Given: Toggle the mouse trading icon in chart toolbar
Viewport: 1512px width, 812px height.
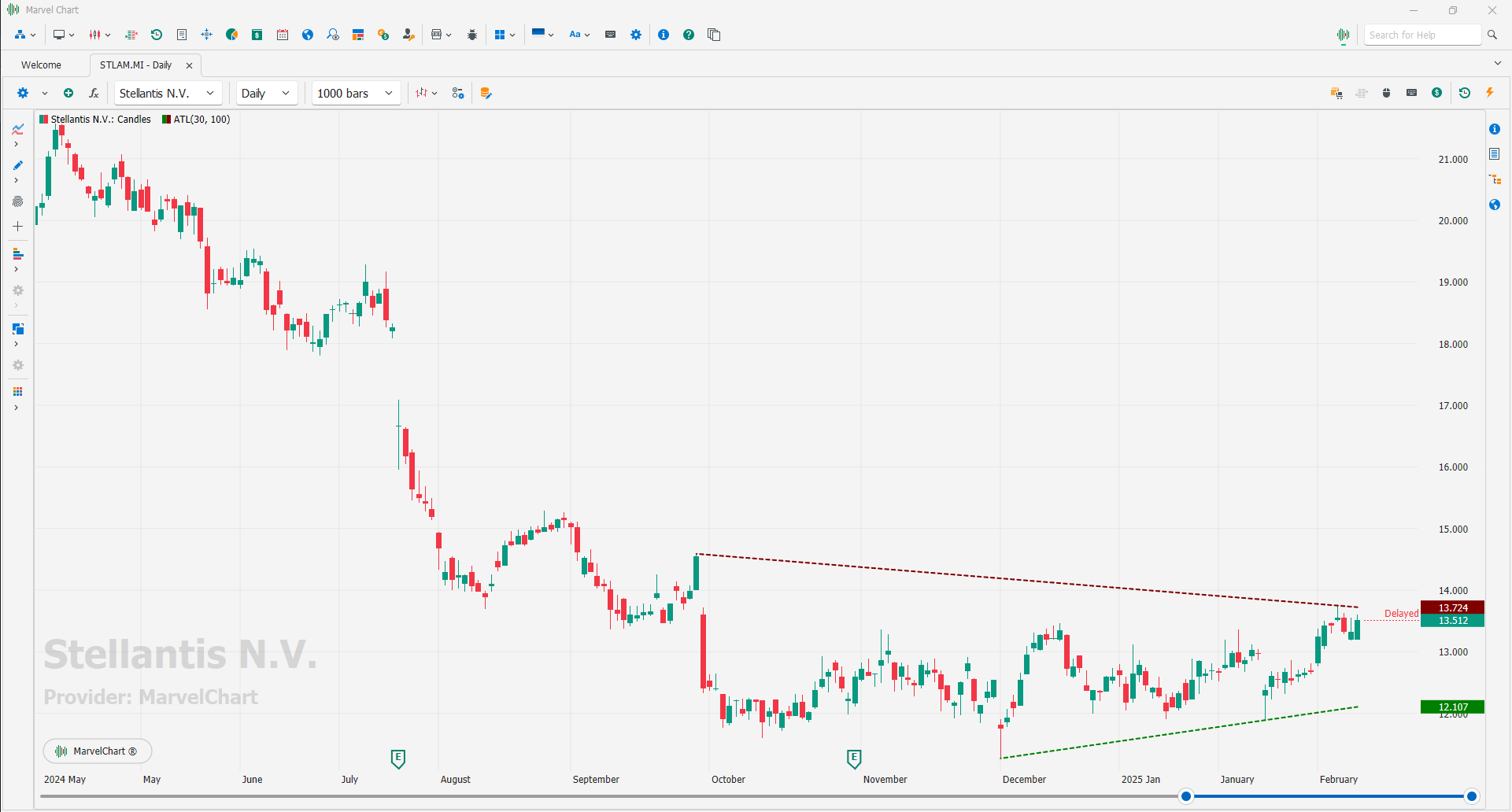Looking at the screenshot, I should click(x=1387, y=93).
